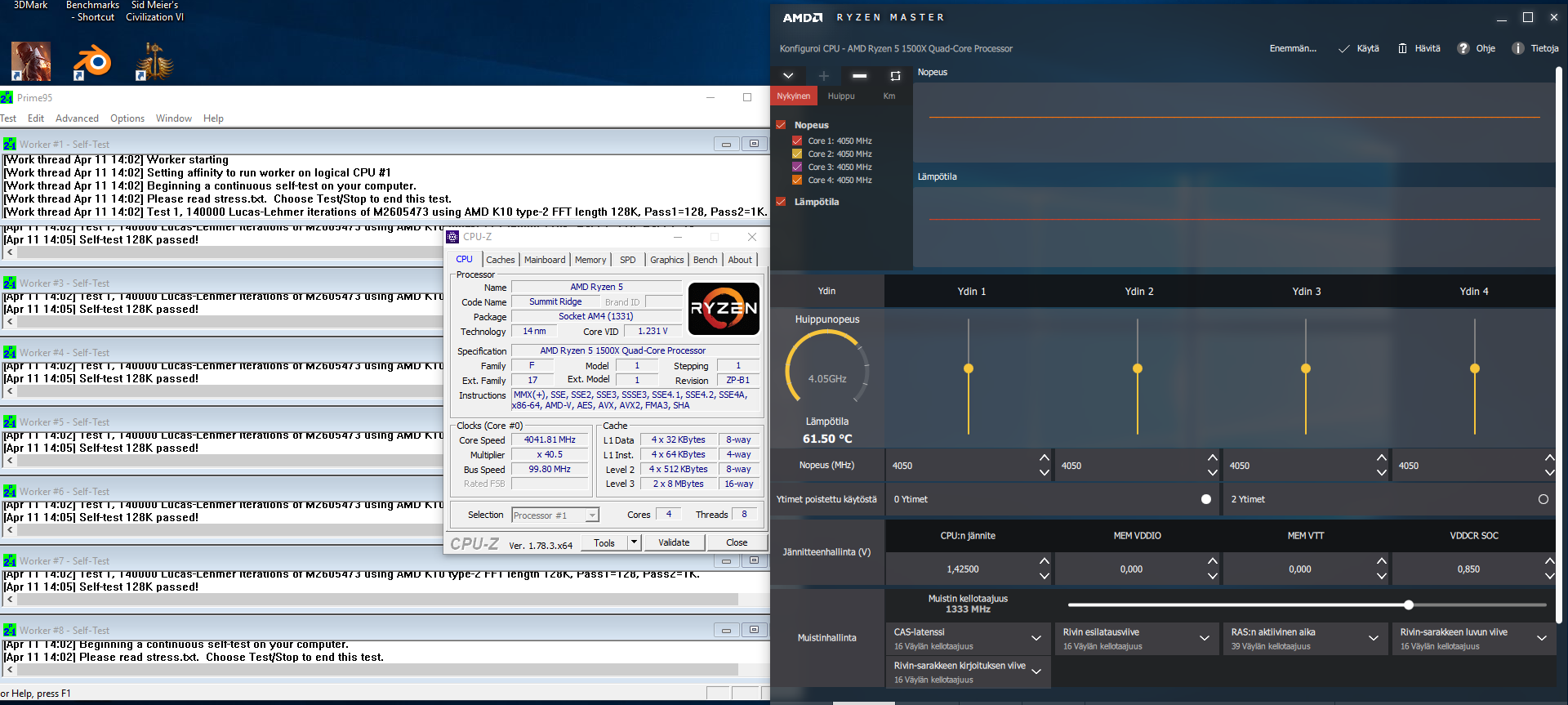Increase Ydin 1 speed with up arrow

[x=1044, y=457]
